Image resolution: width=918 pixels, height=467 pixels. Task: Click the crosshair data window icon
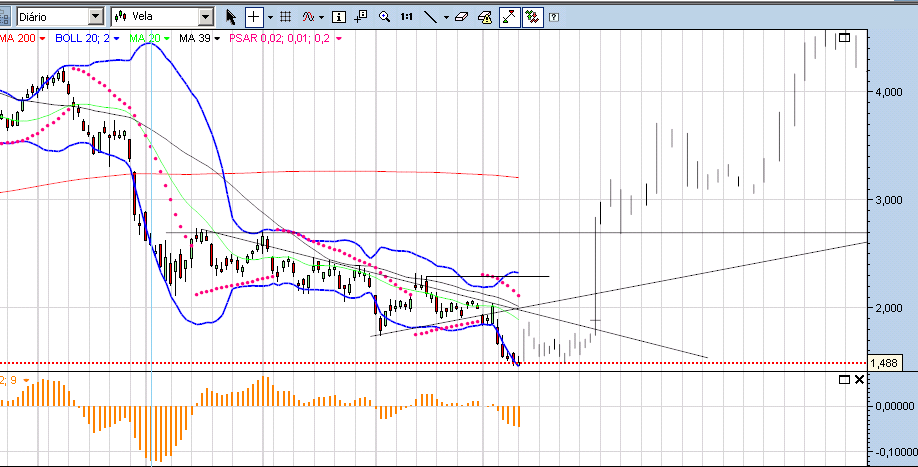(x=361, y=16)
